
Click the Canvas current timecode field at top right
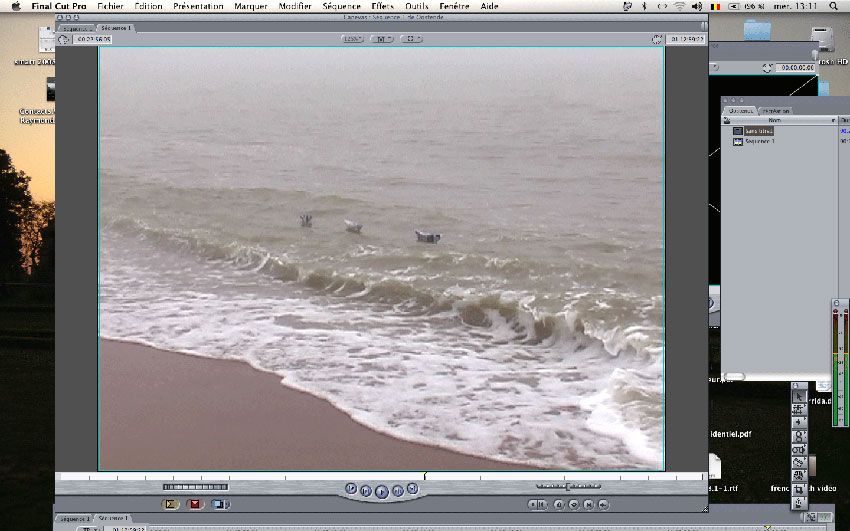click(686, 39)
